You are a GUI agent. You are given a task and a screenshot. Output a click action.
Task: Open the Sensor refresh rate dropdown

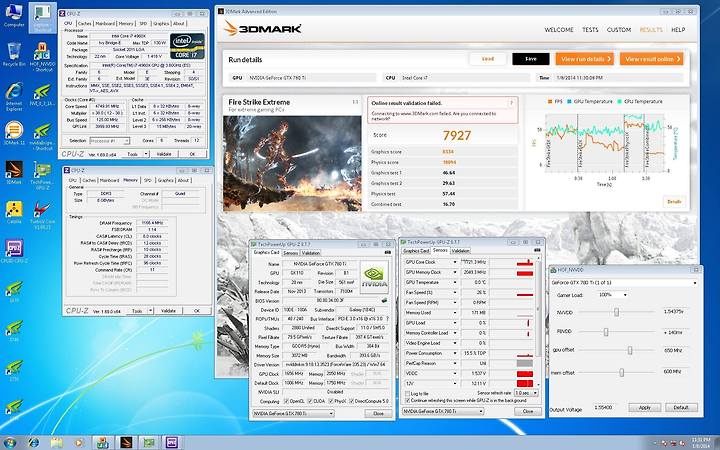[x=526, y=394]
